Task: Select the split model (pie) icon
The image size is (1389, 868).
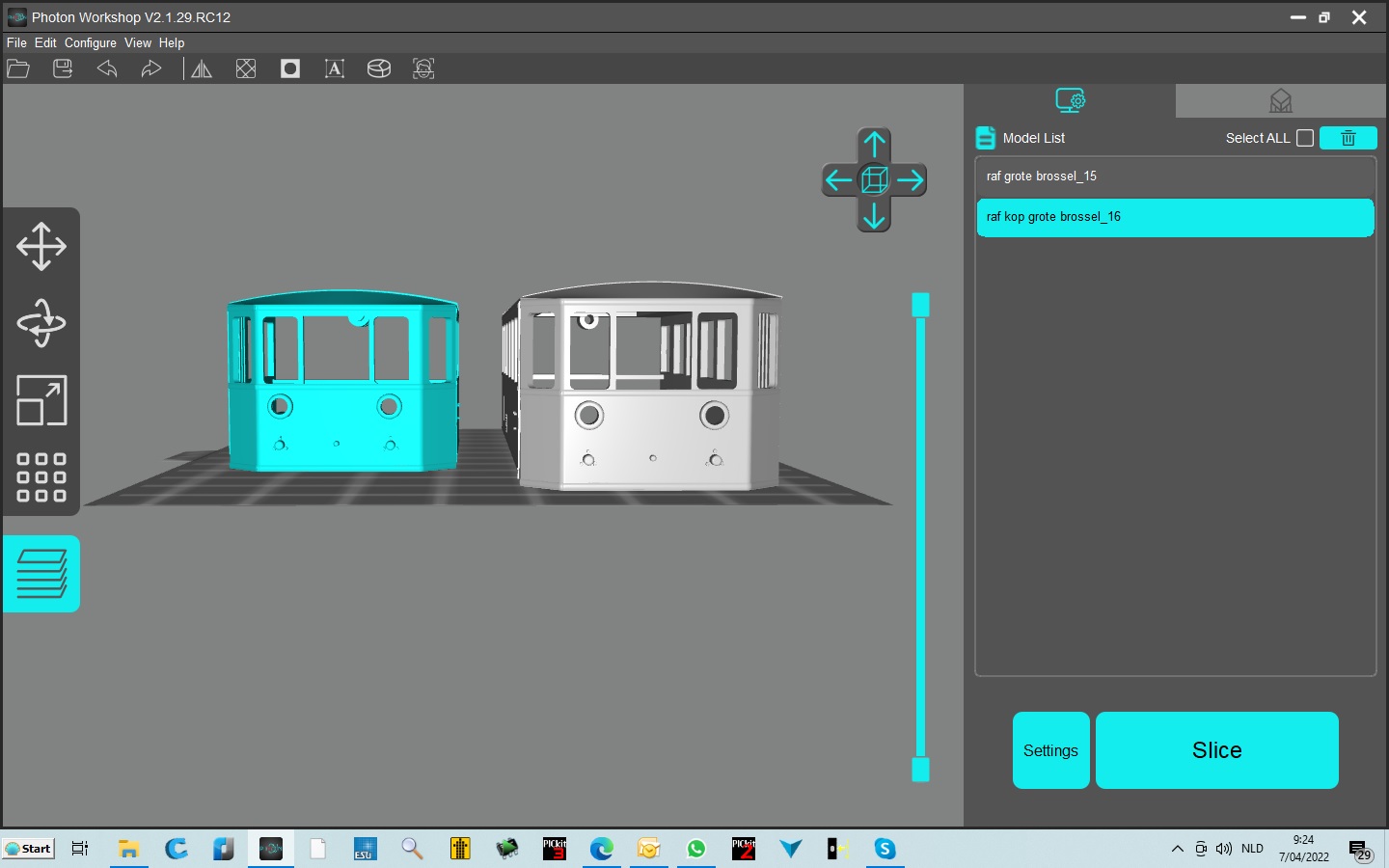Action: (x=379, y=68)
